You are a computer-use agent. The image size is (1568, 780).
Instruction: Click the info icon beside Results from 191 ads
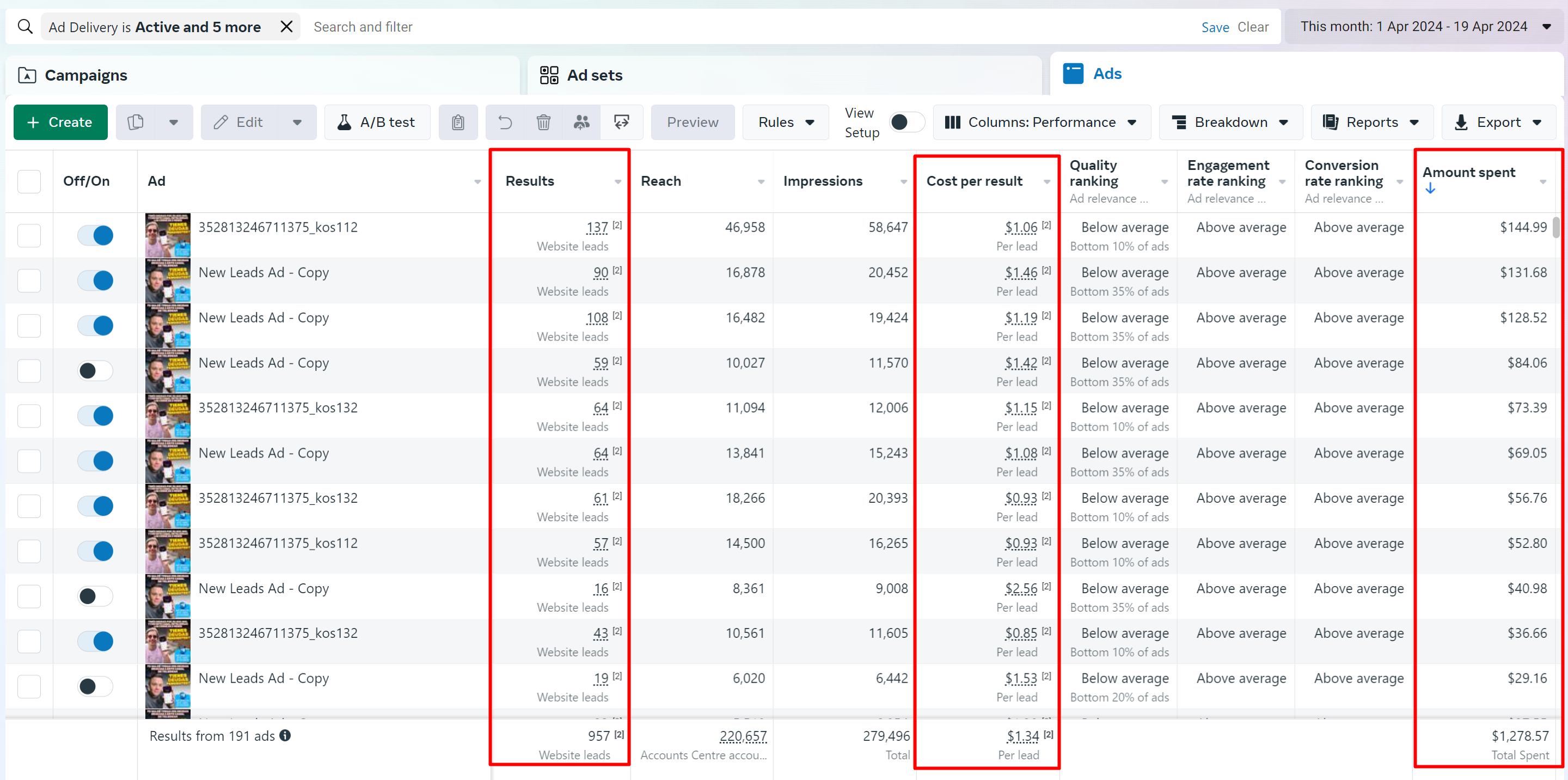point(285,735)
